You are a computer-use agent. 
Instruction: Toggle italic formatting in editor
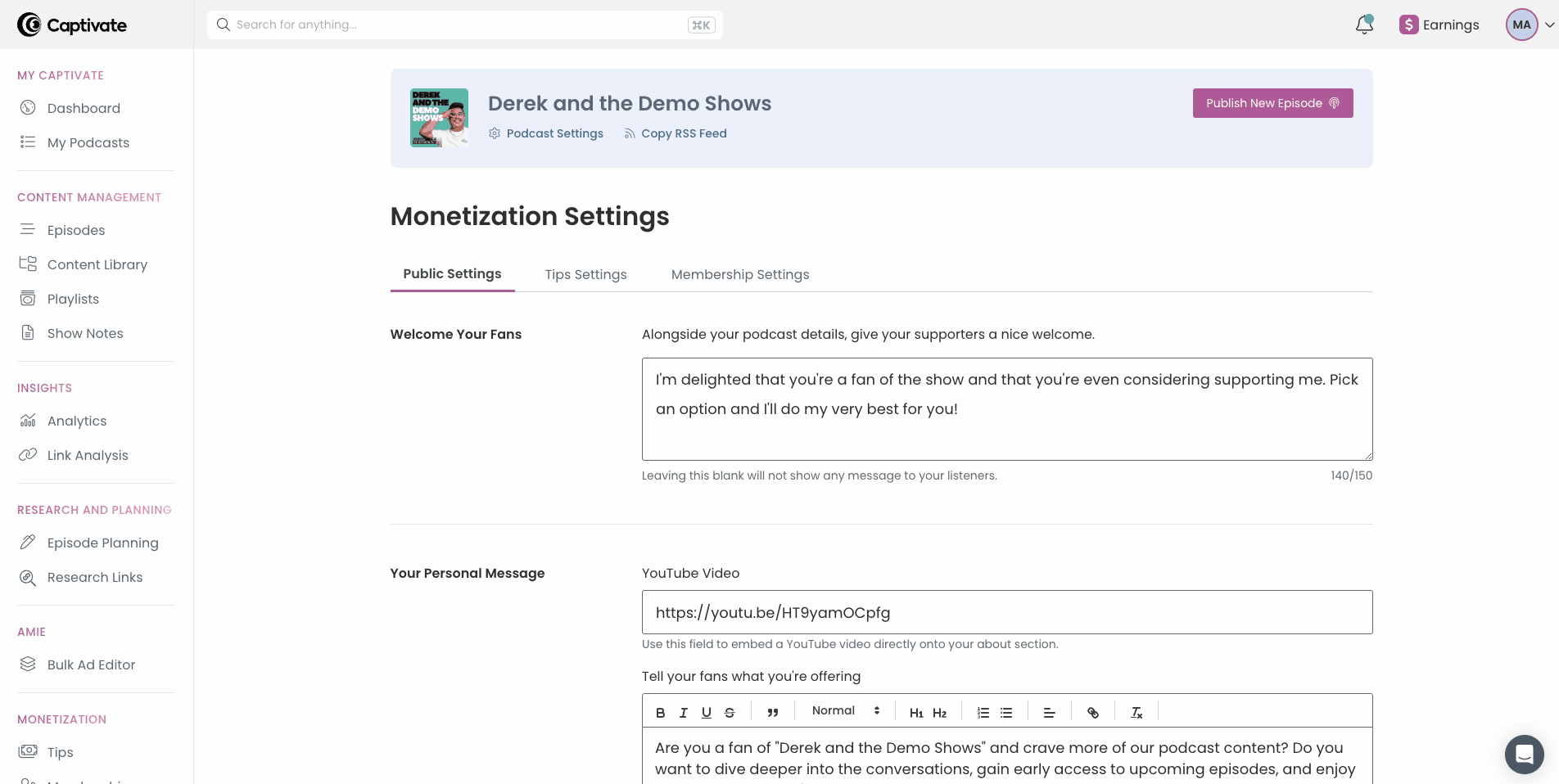pos(684,713)
